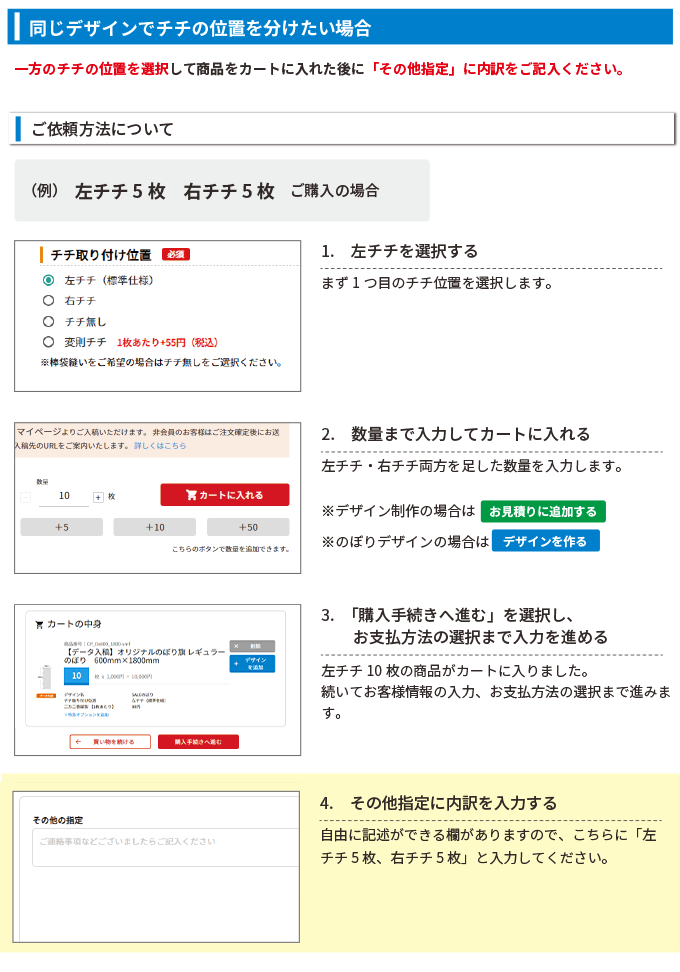This screenshot has height=972, width=680.
Task: Open the 詳しくはこちら link
Action: pos(160,446)
